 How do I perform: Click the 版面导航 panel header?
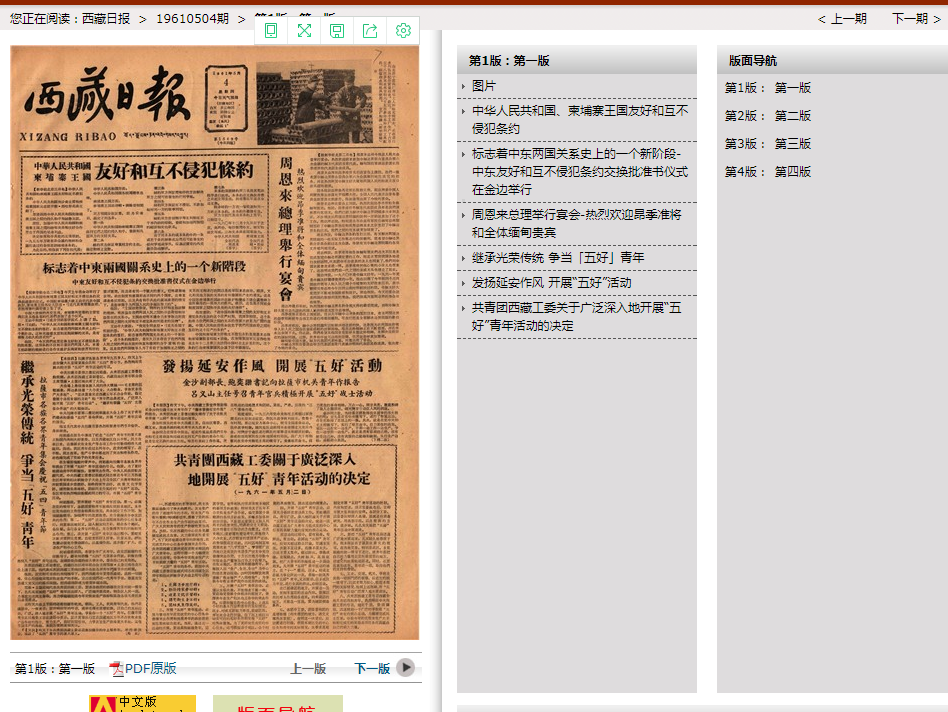point(833,60)
